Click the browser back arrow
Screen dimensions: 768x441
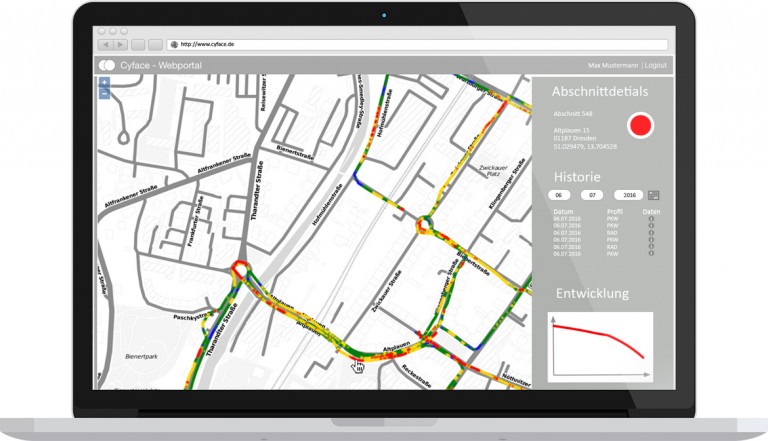pos(104,45)
